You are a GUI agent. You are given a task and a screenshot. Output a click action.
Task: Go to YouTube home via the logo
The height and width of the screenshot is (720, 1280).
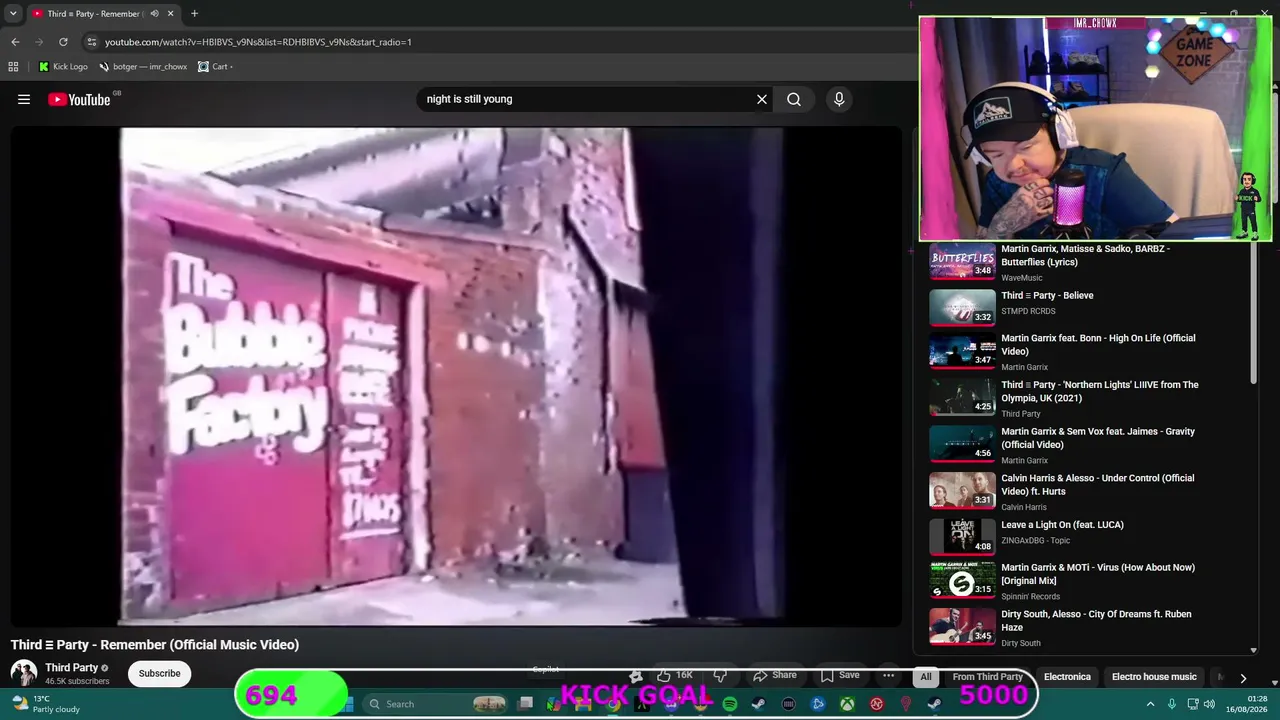tap(79, 99)
